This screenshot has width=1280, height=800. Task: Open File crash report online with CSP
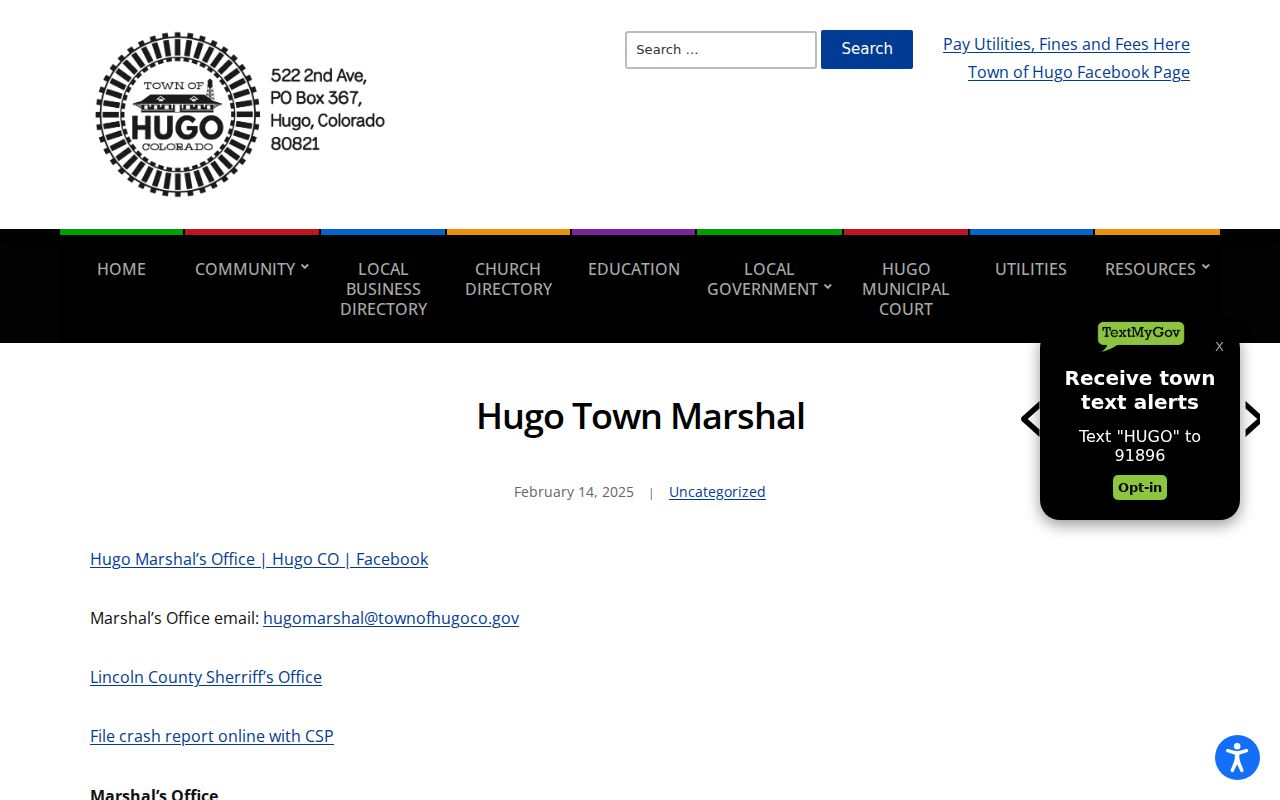click(x=212, y=736)
